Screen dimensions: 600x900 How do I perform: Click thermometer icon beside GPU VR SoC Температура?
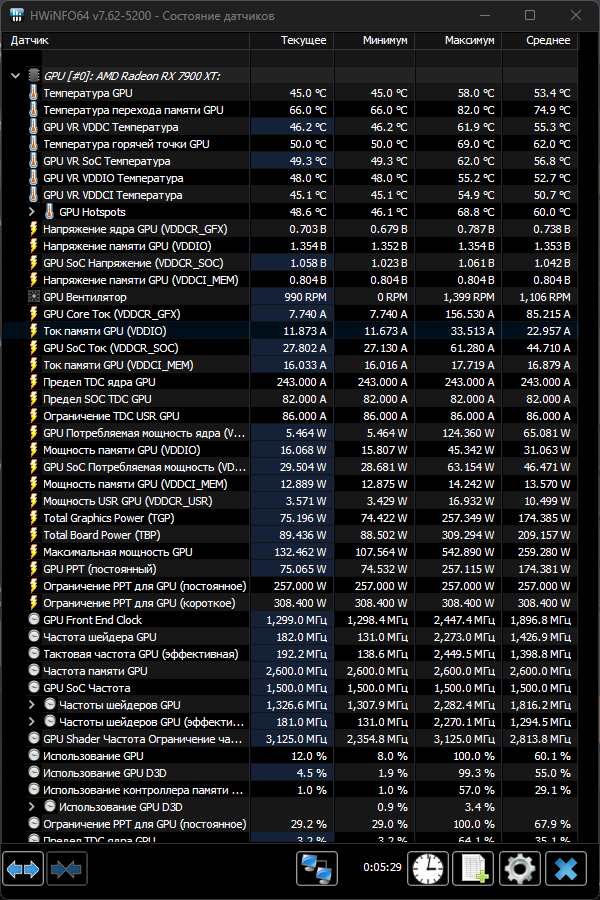34,161
